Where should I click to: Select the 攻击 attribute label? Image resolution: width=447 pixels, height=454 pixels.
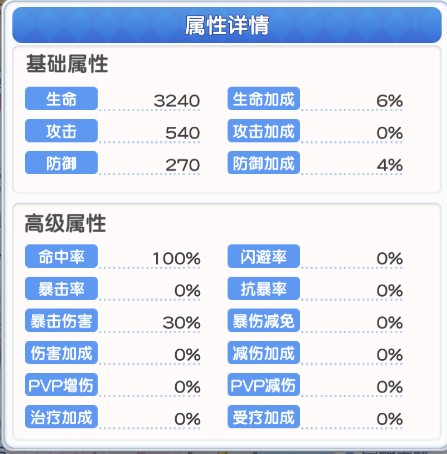(61, 131)
